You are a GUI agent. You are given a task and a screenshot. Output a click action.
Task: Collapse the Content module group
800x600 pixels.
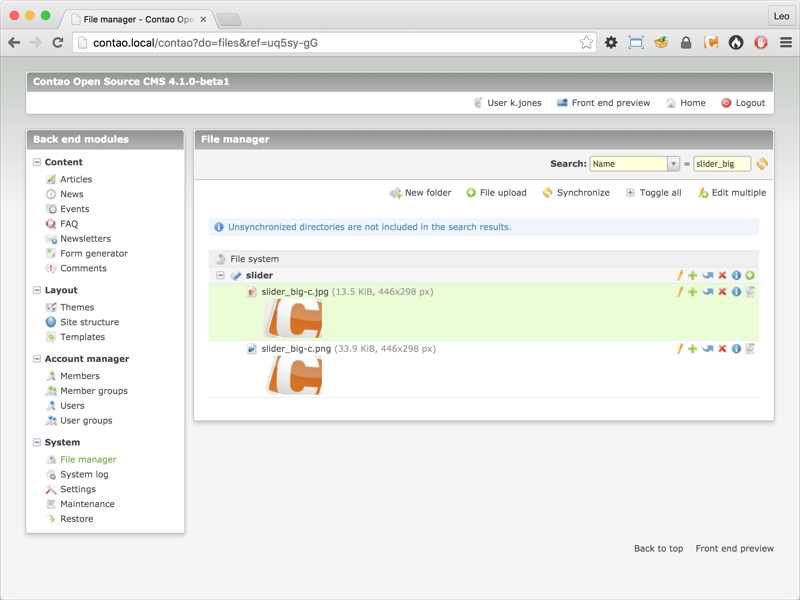(37, 162)
